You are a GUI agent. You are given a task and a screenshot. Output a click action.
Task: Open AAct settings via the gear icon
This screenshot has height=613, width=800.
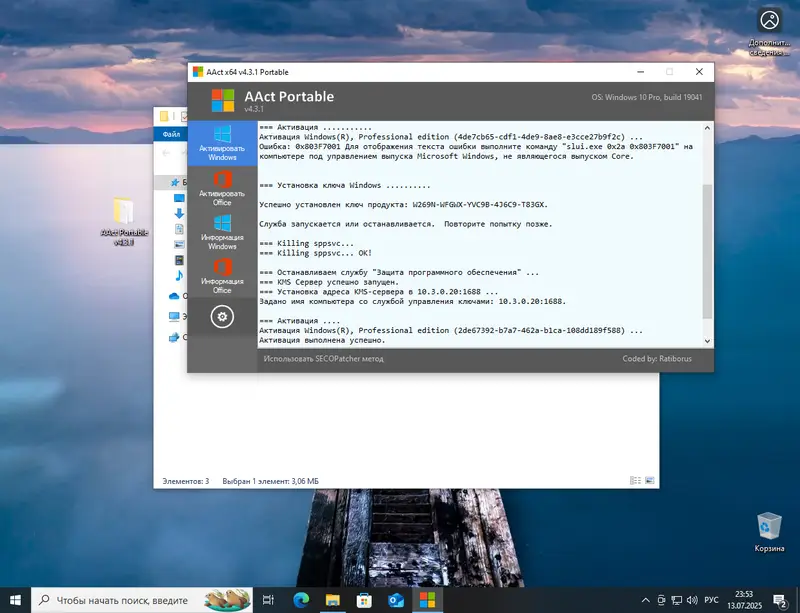tap(222, 316)
